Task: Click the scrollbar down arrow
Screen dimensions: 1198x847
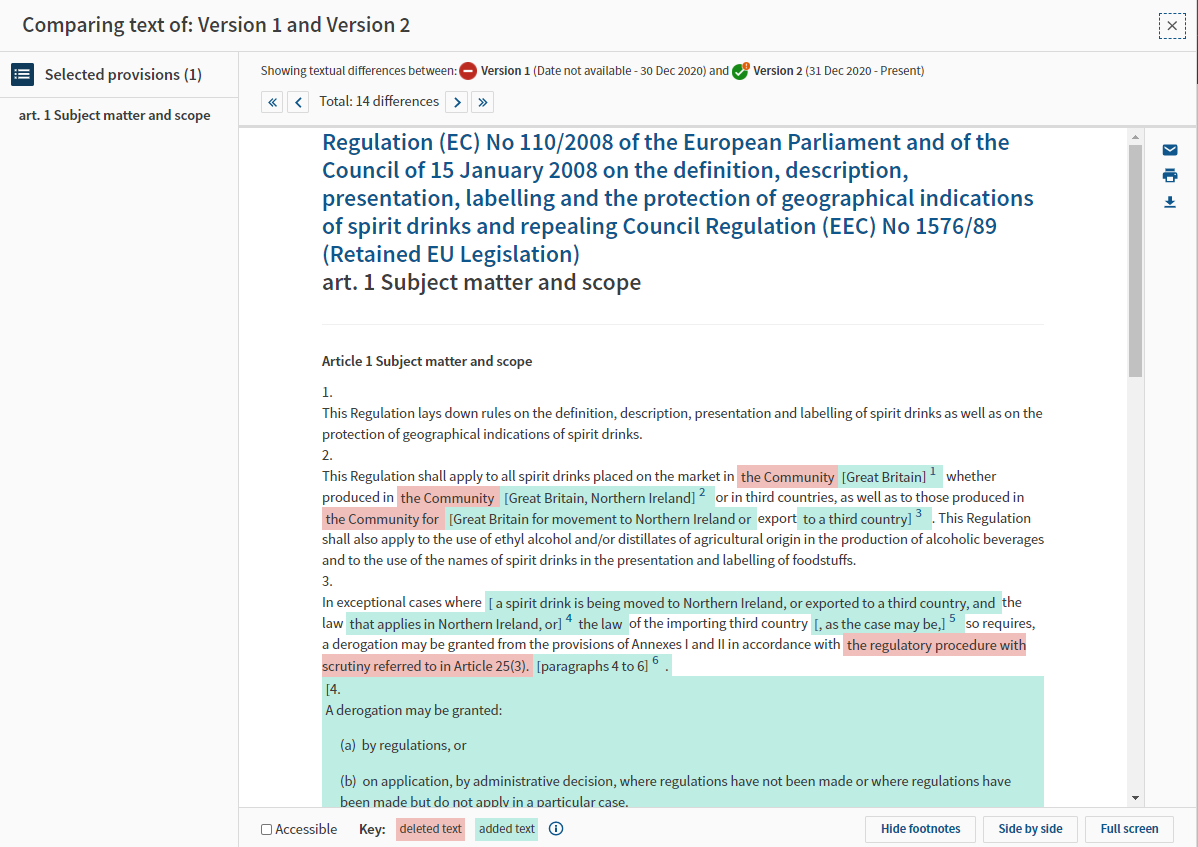Action: point(1135,798)
